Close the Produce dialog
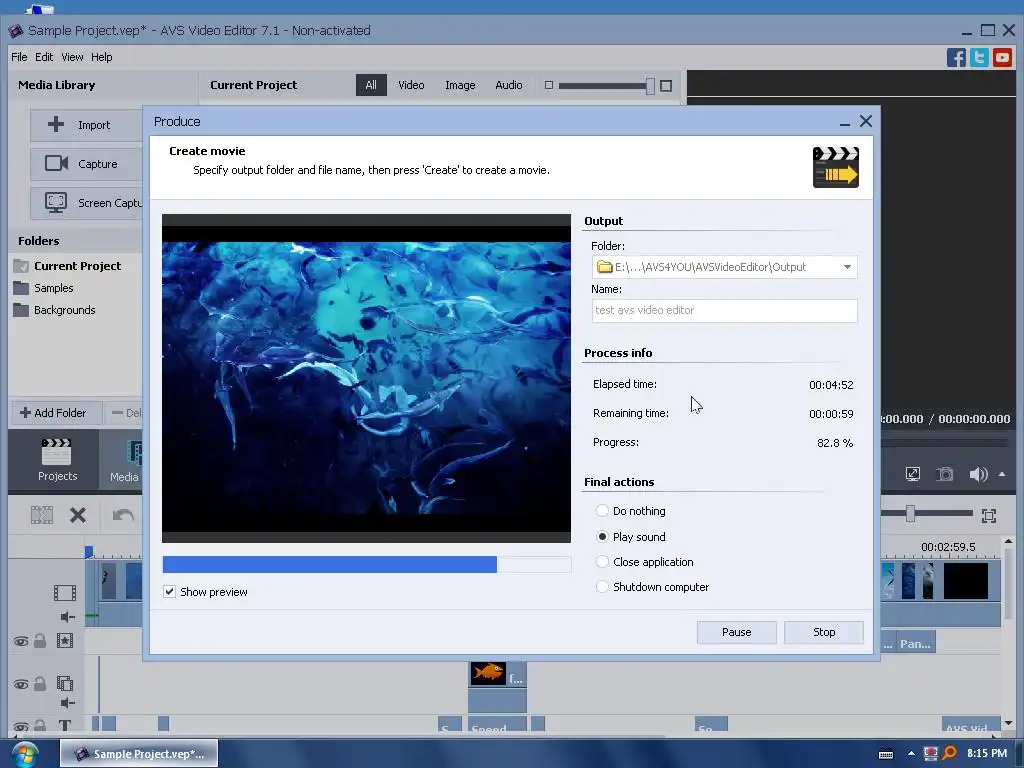This screenshot has height=768, width=1024. pos(866,121)
